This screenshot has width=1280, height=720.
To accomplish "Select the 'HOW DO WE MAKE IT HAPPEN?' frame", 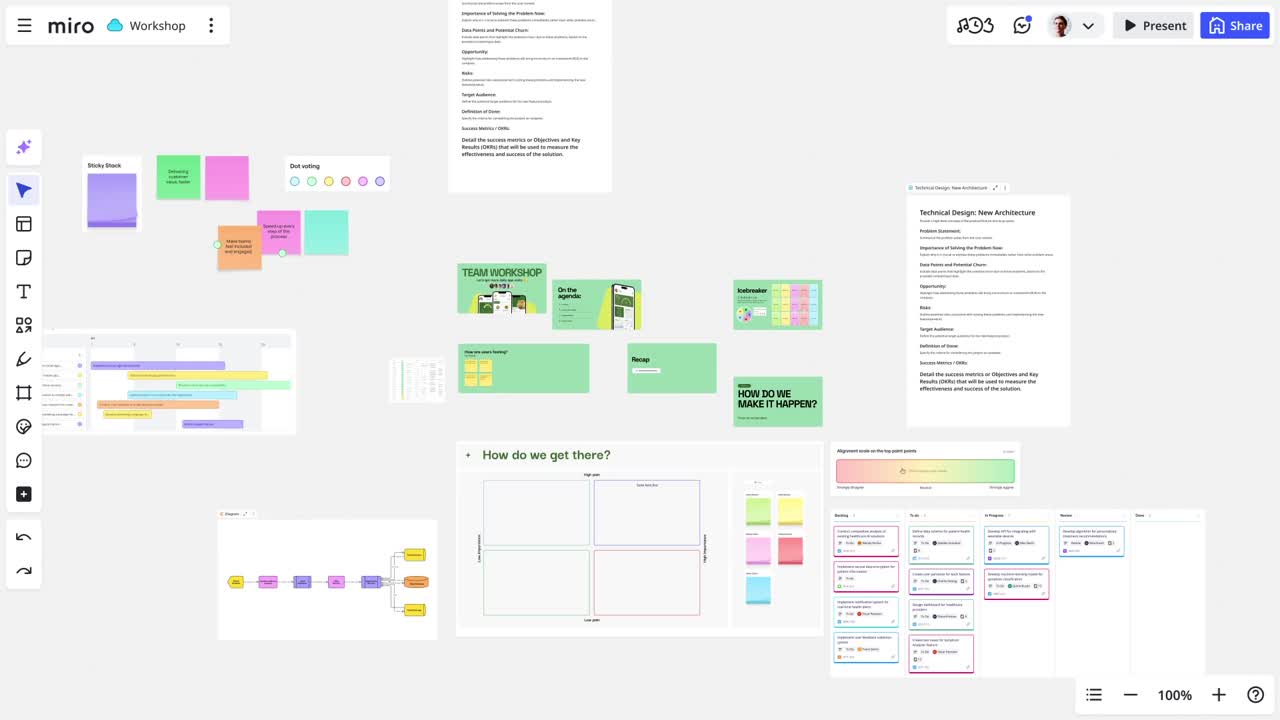I will click(x=778, y=401).
